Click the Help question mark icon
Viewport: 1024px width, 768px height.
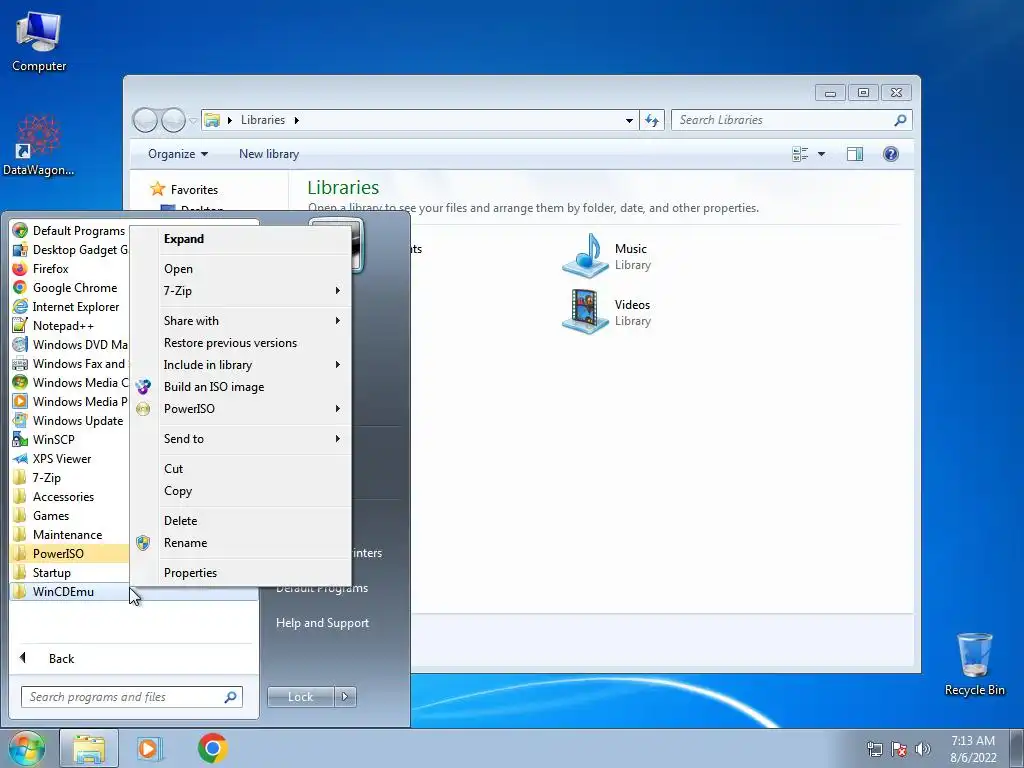[891, 154]
